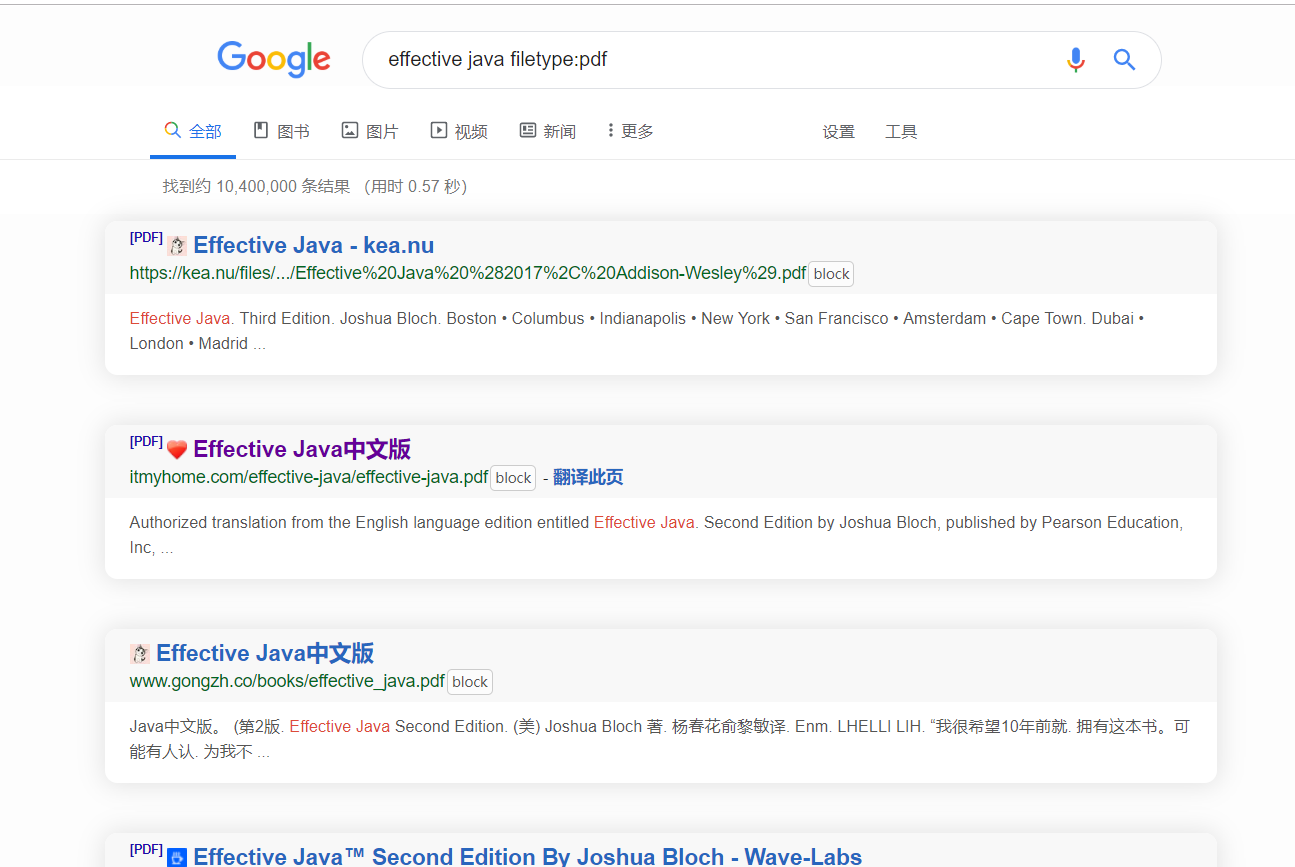Open the 工具 search tools
The image size is (1295, 867).
point(901,132)
